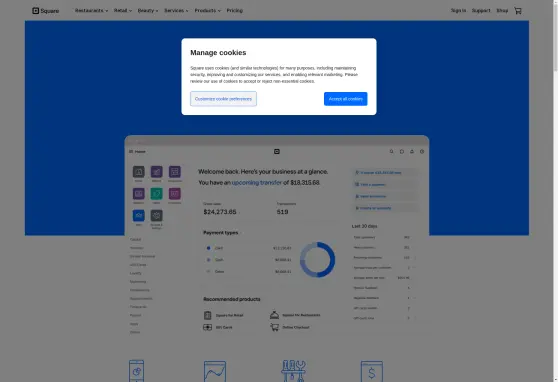Click the Manage cookies heading

click(218, 53)
